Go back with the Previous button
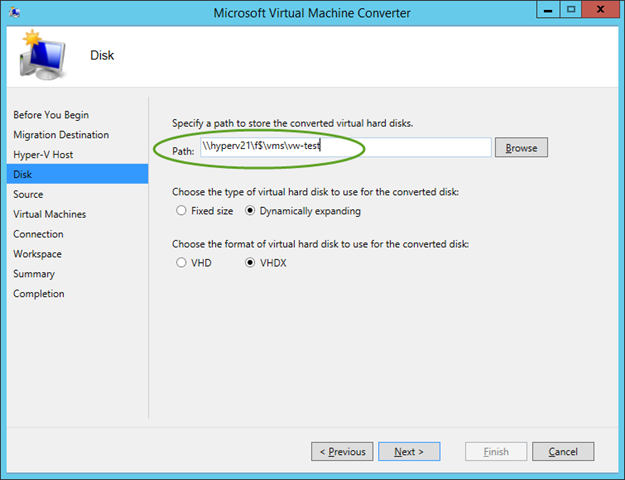 pyautogui.click(x=342, y=451)
